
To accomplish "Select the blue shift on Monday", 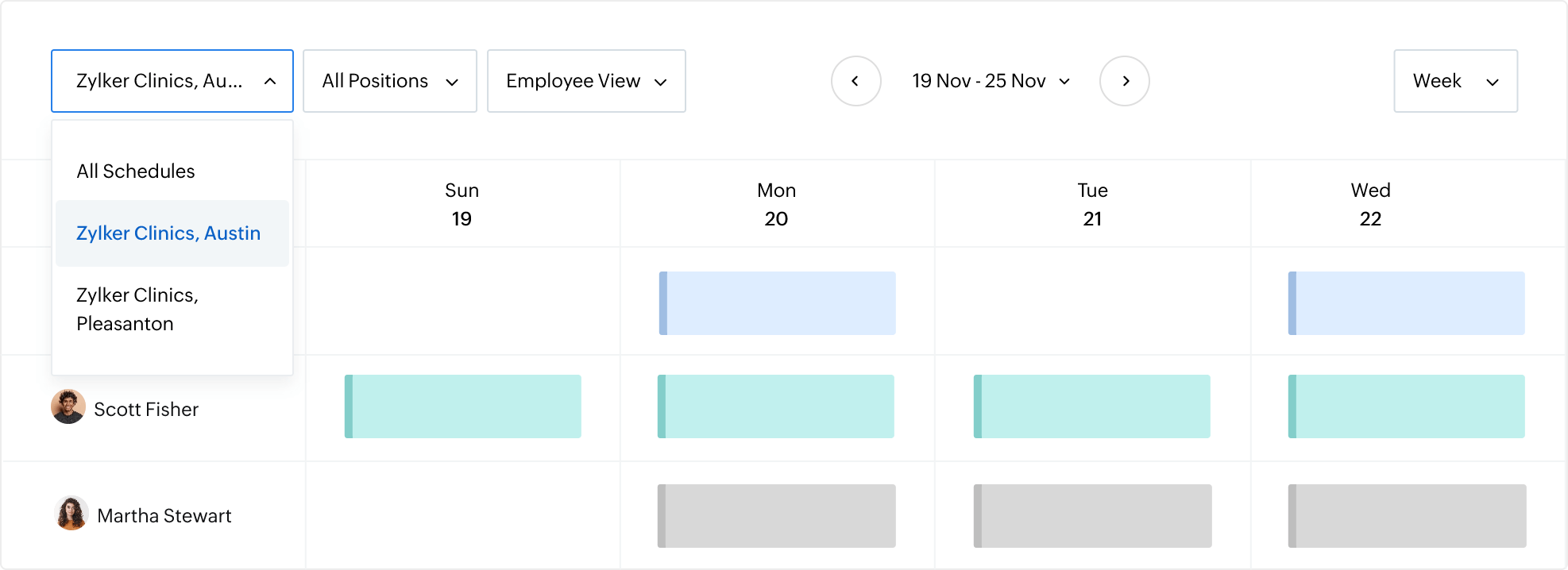I will click(x=777, y=302).
